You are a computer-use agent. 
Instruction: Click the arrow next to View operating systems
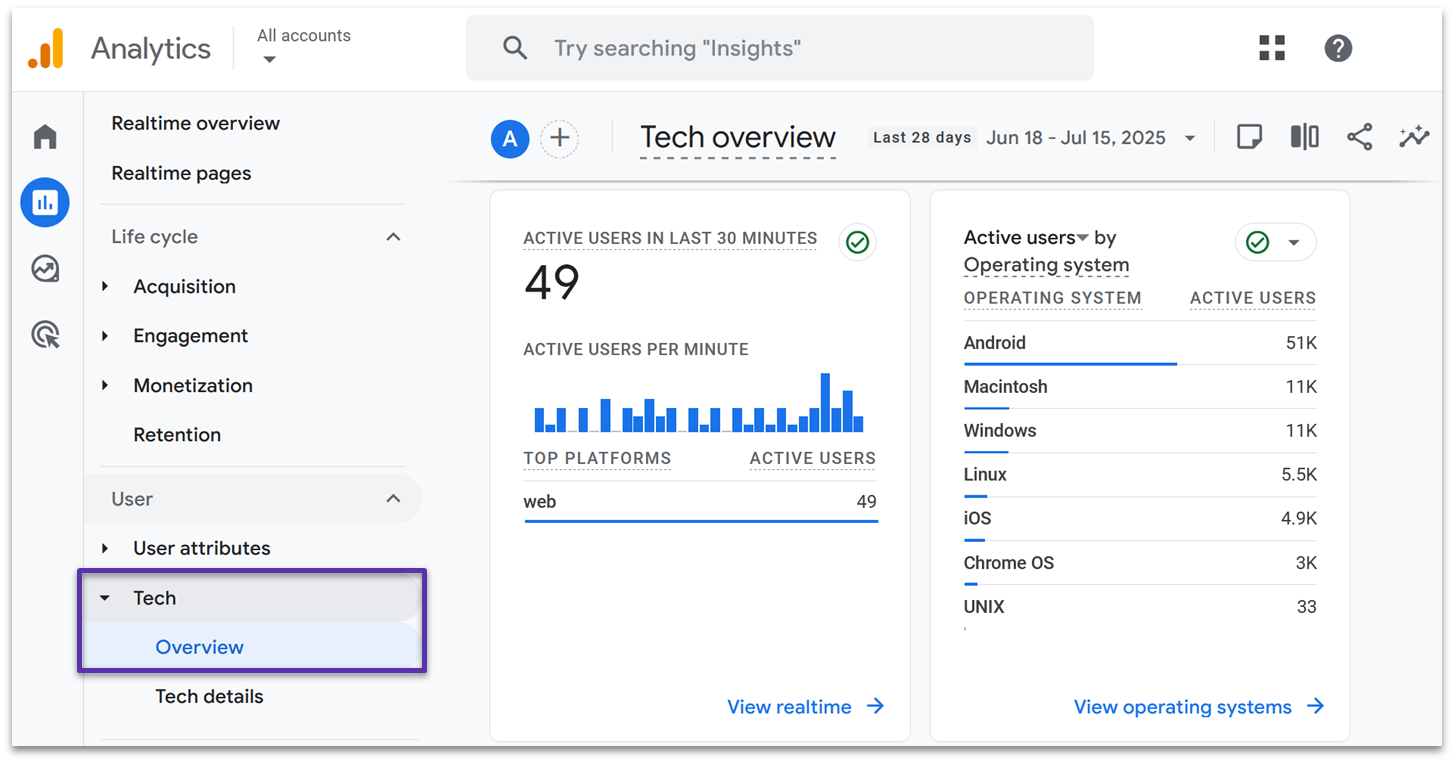pyautogui.click(x=1315, y=706)
